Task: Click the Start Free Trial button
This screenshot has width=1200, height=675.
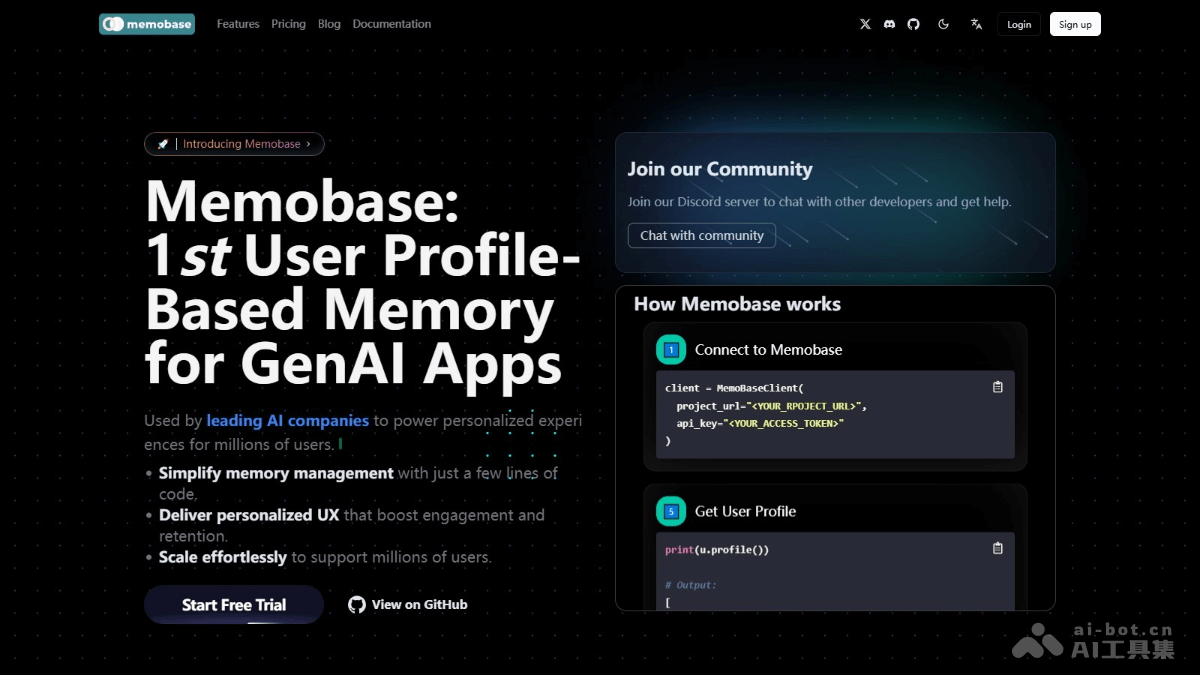Action: [233, 604]
